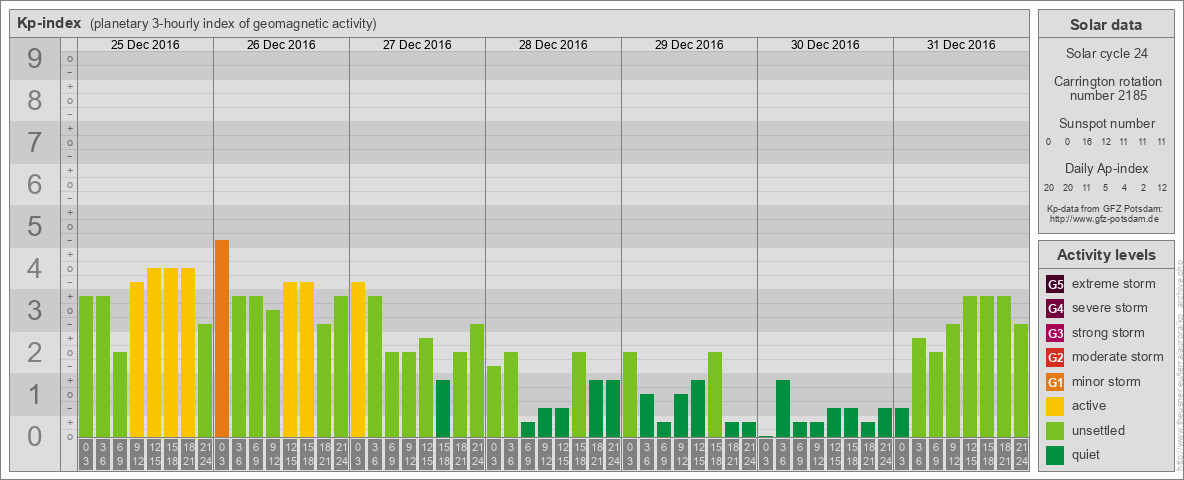
Task: Click the 'Solar data' panel heading
Action: (x=1106, y=25)
